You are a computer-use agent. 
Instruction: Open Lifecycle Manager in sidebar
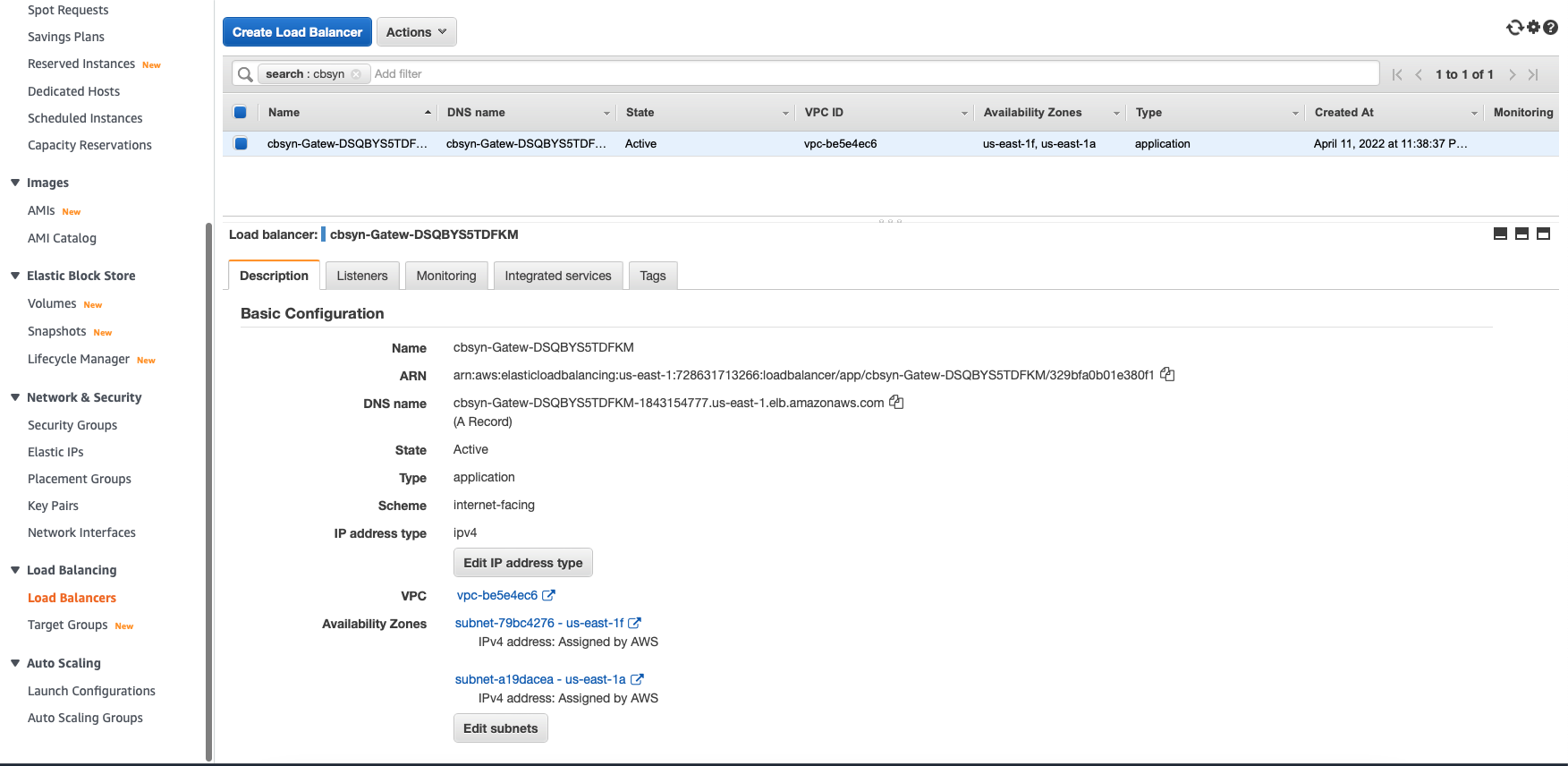point(79,359)
